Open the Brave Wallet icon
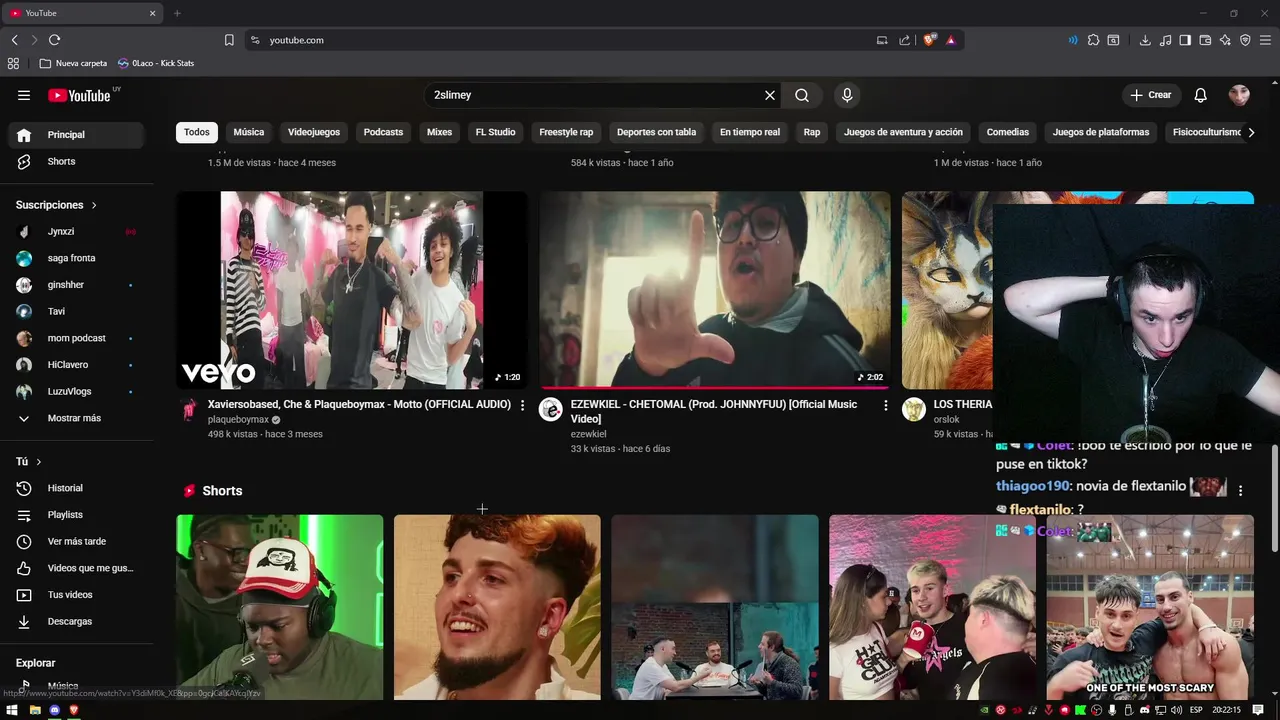The height and width of the screenshot is (720, 1280). (x=1205, y=40)
